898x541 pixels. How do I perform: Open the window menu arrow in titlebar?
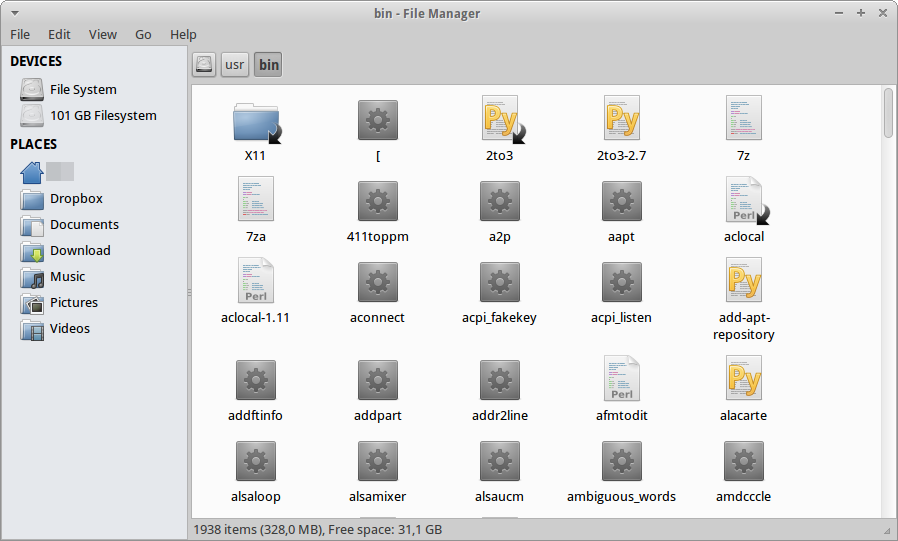(14, 13)
